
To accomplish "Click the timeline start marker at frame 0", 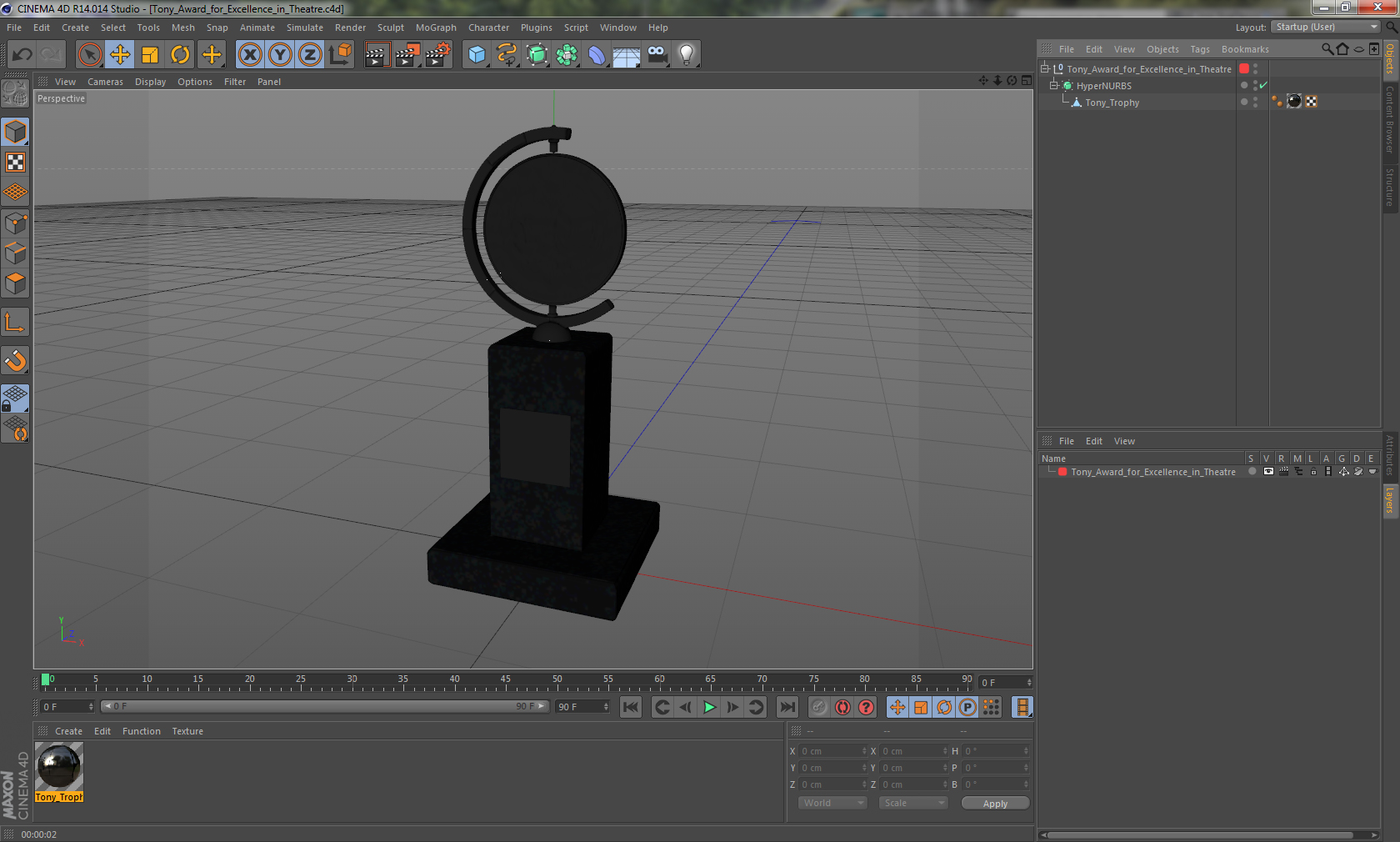I will click(46, 679).
